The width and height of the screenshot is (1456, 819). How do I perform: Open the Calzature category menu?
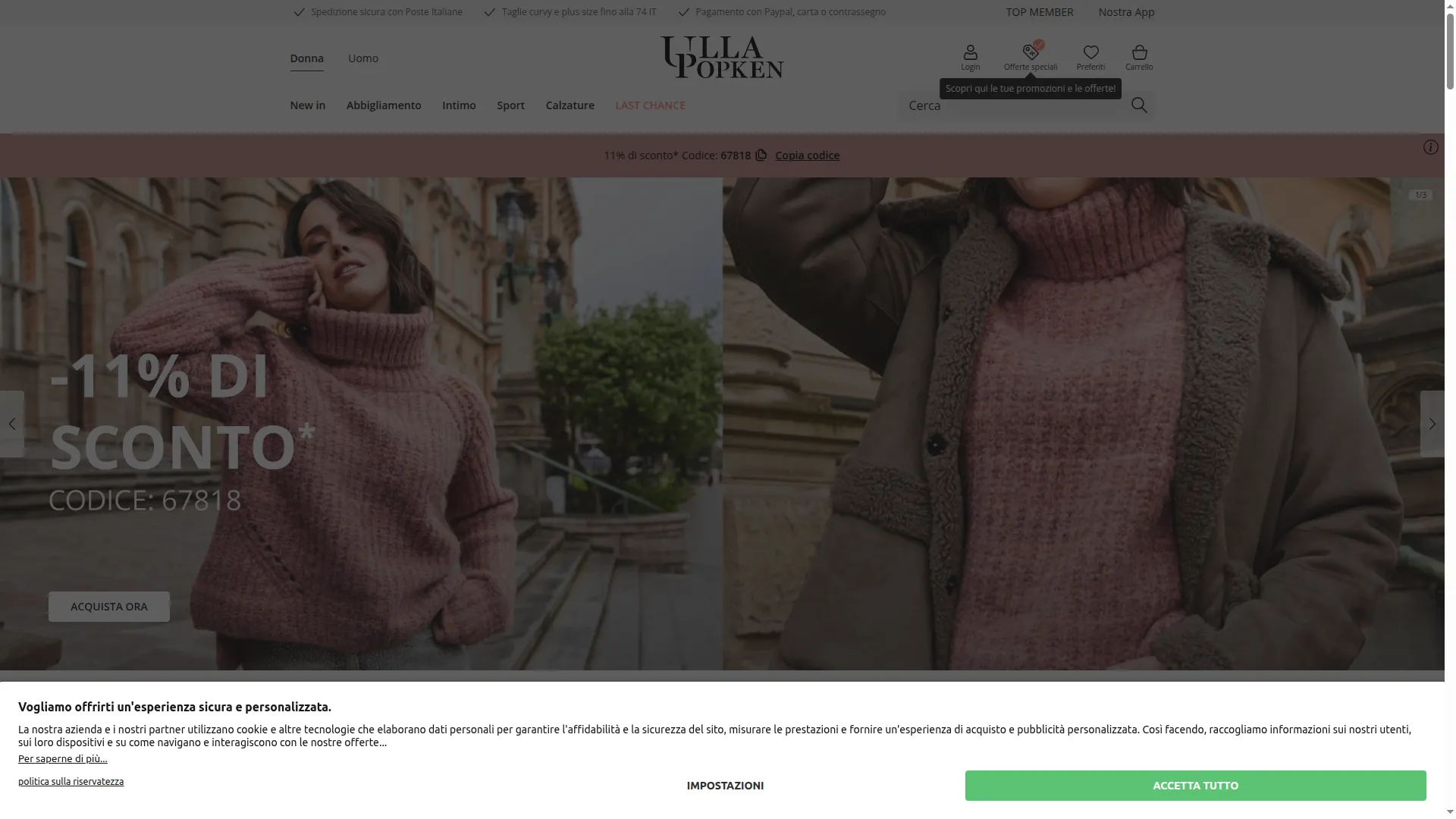click(x=570, y=105)
